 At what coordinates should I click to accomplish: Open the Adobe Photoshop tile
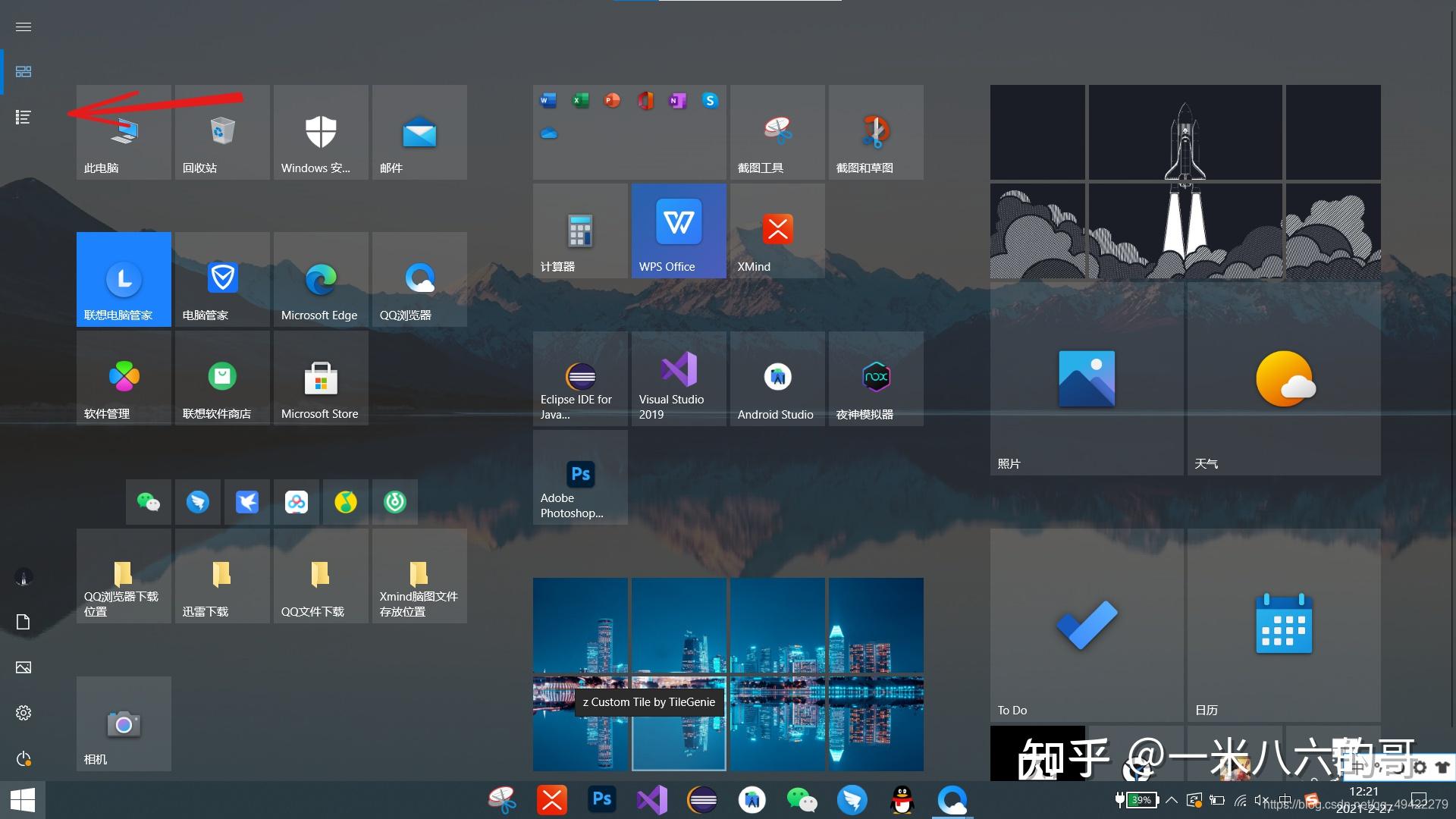coord(579,476)
